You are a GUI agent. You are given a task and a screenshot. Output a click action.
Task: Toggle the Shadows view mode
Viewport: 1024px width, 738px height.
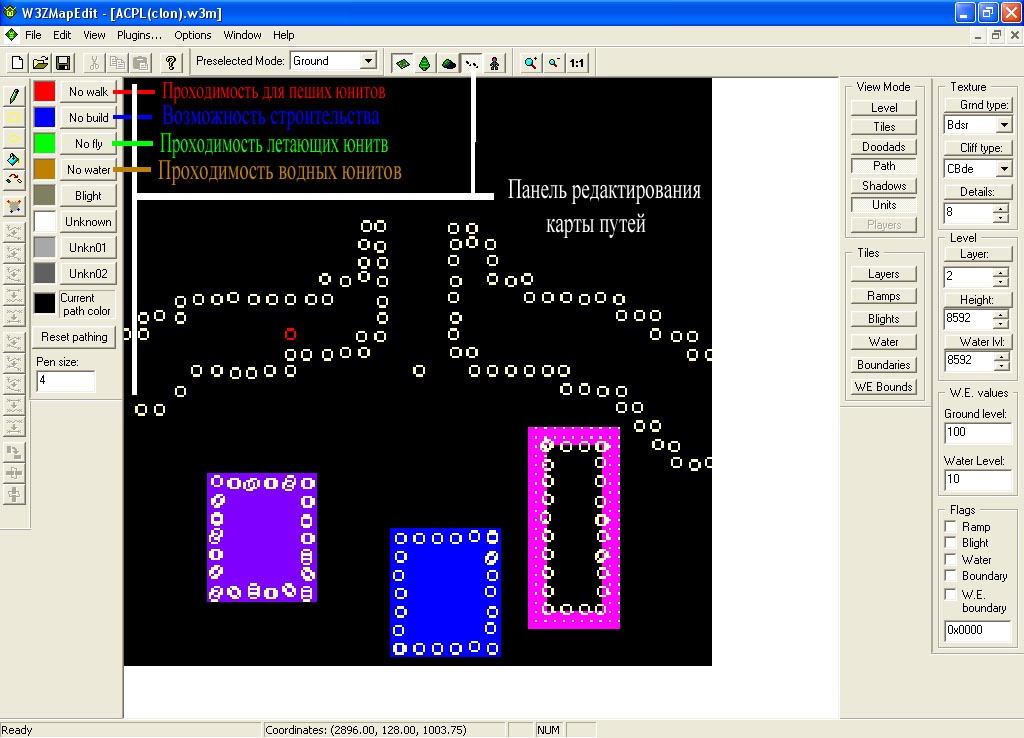click(884, 185)
